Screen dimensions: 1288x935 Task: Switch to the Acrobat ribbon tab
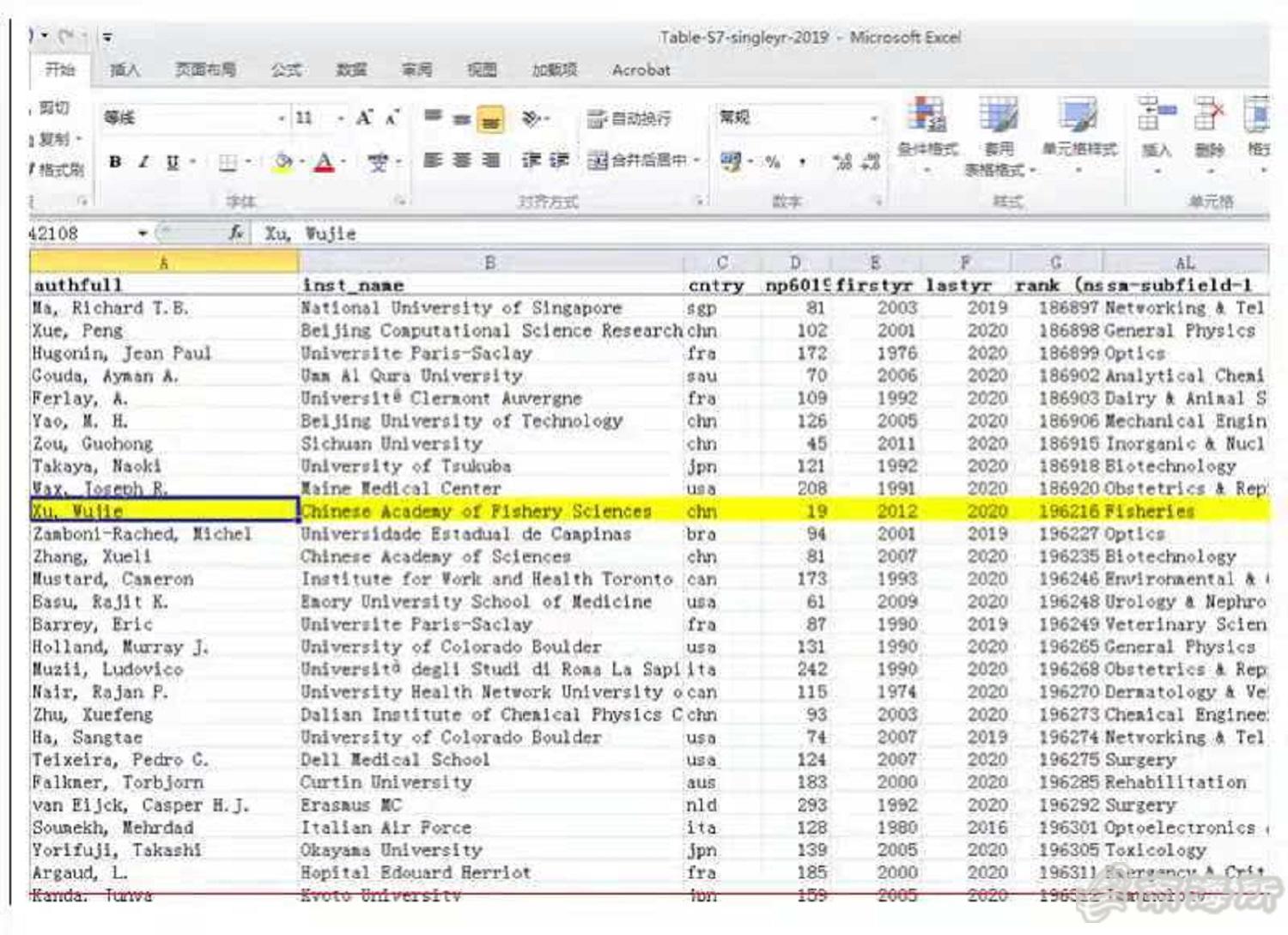coord(641,70)
